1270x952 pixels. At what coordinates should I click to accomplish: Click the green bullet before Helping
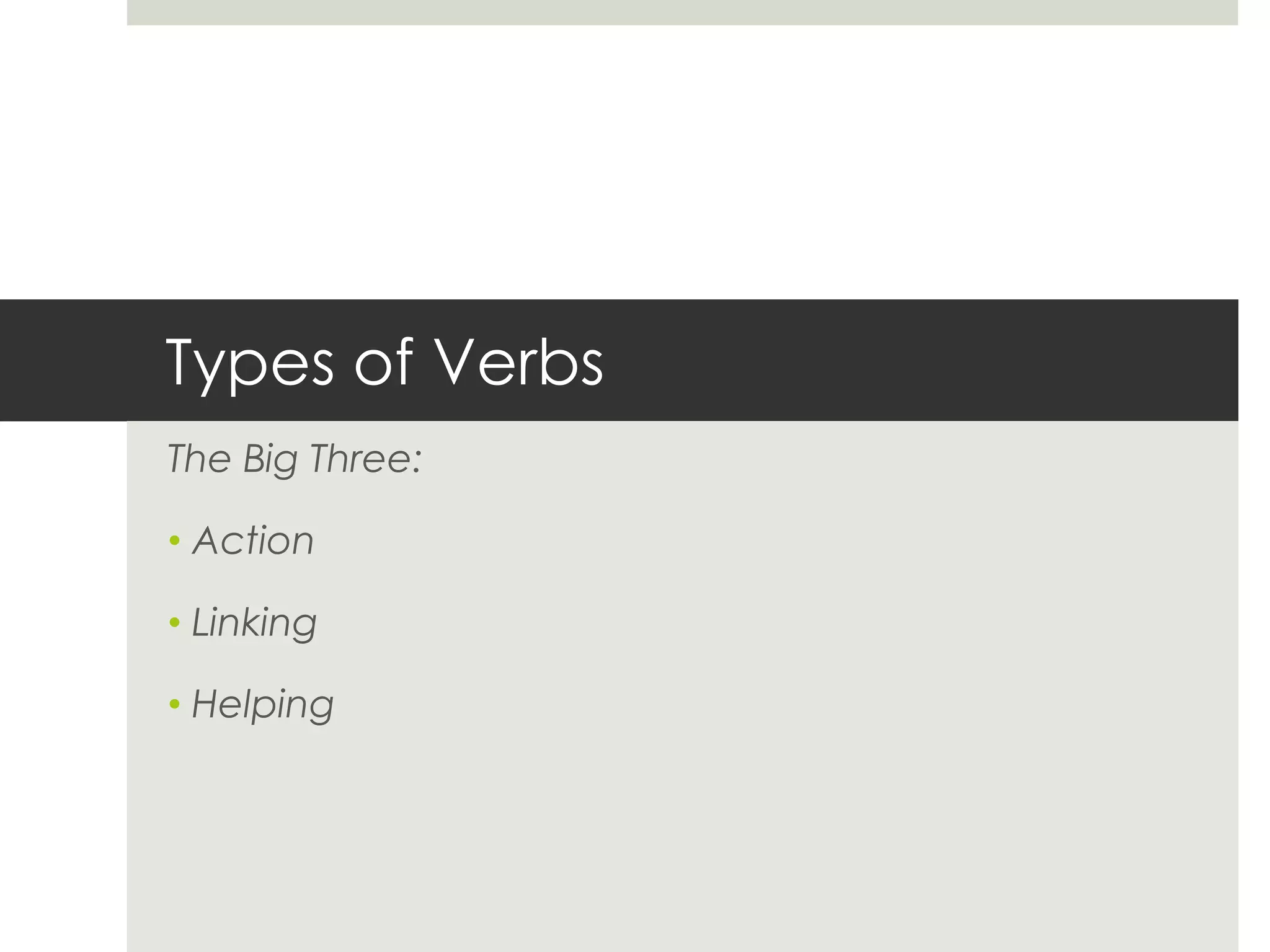174,703
